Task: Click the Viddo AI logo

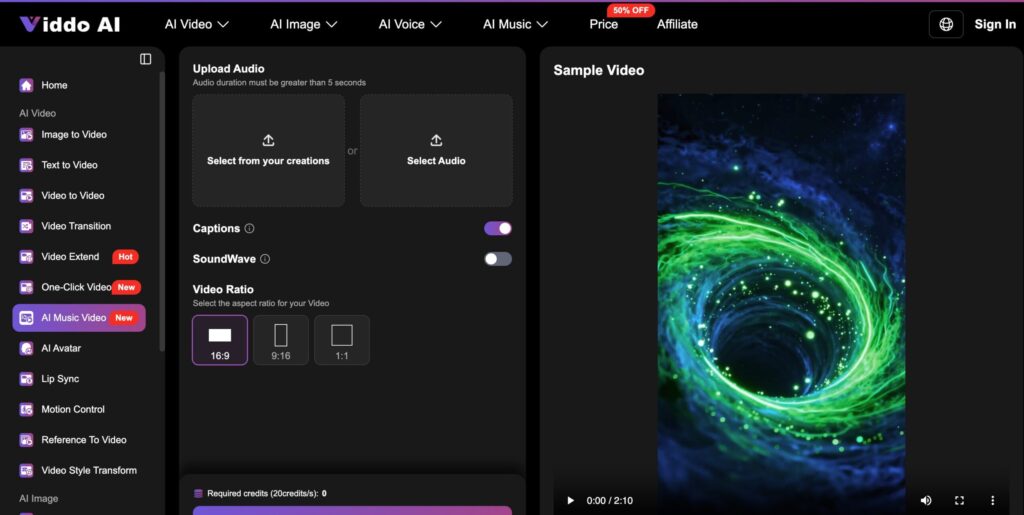Action: coord(69,24)
